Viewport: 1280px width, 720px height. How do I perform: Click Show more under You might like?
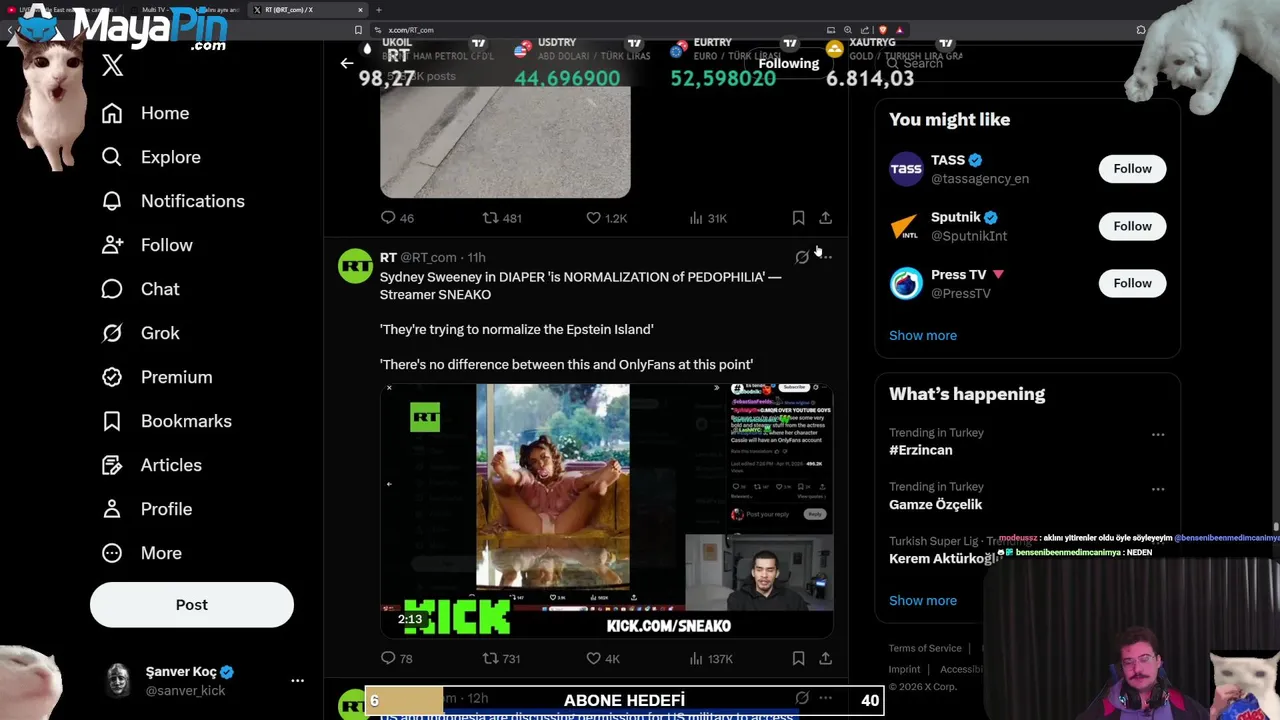[x=923, y=335]
